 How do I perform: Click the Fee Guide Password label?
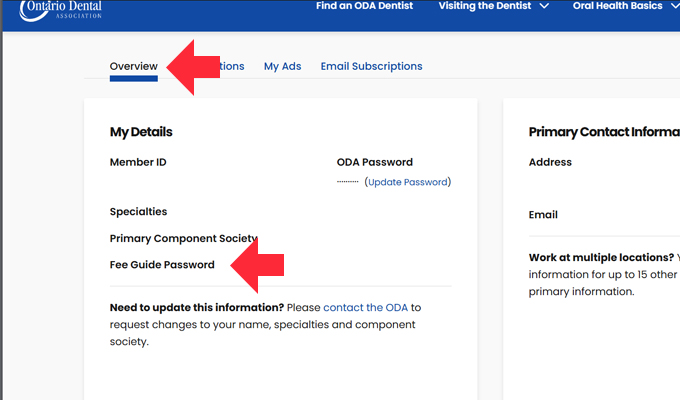coord(162,265)
